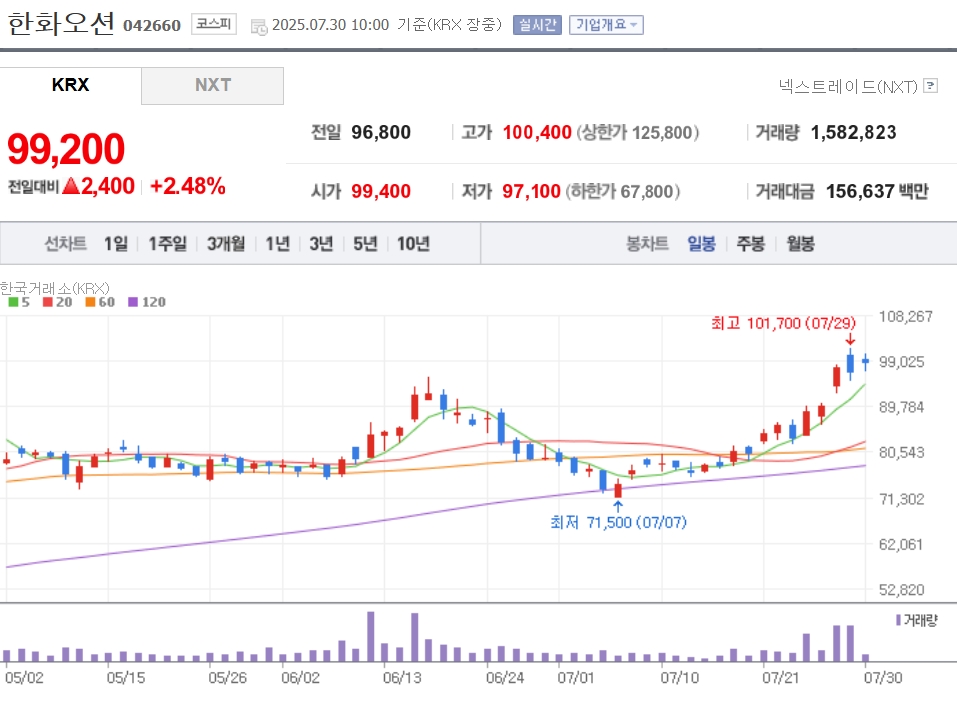Click the 코스피 market label
The width and height of the screenshot is (957, 708).
coord(214,24)
